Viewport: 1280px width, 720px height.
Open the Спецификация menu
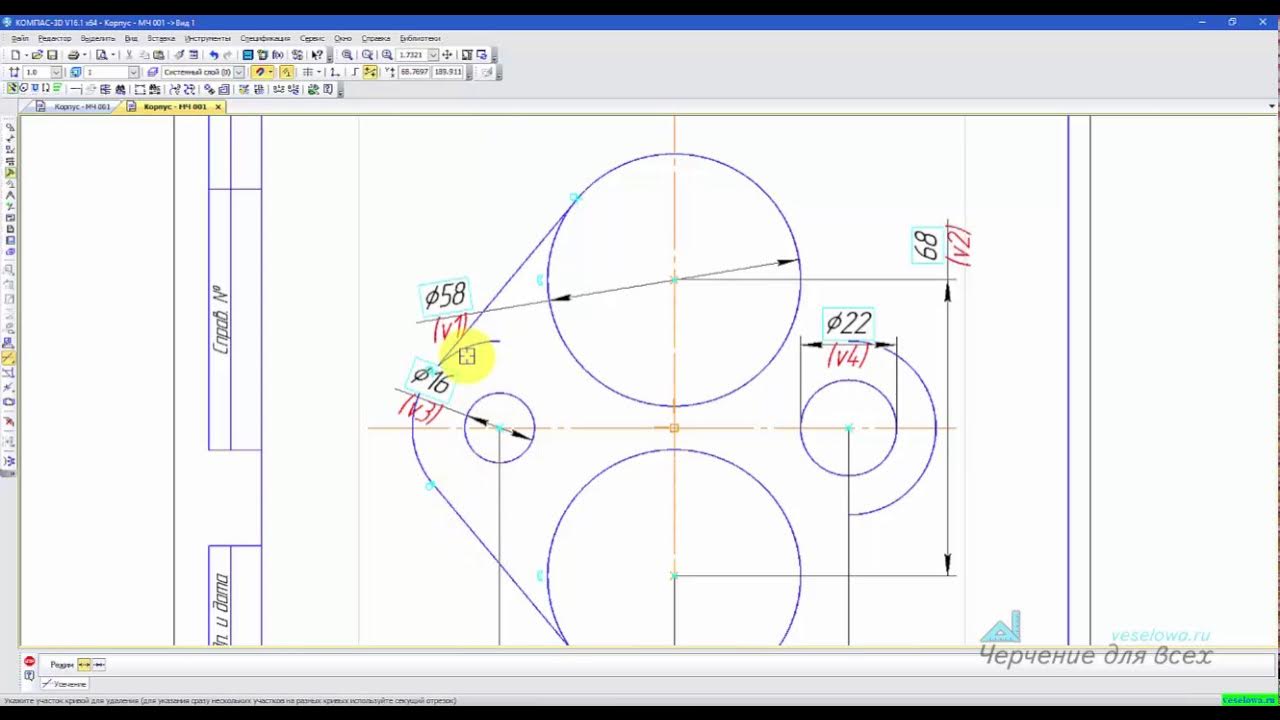point(265,38)
